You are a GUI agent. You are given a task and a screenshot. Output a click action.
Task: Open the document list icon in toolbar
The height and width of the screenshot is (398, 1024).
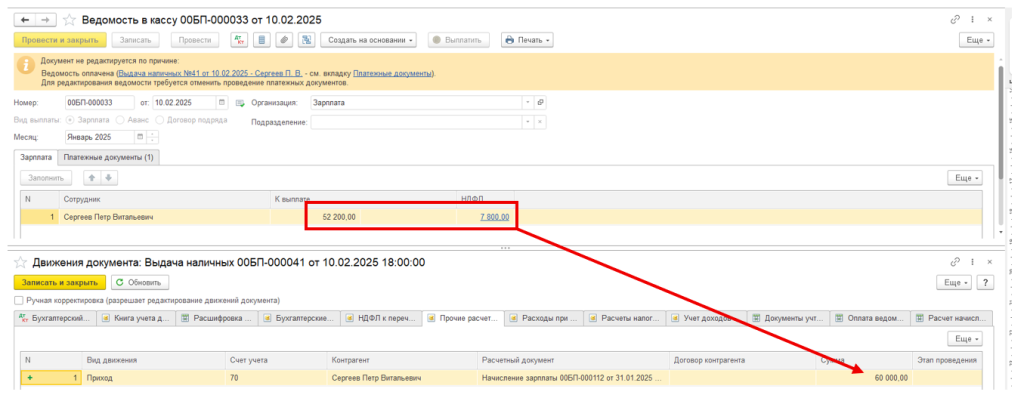(262, 40)
